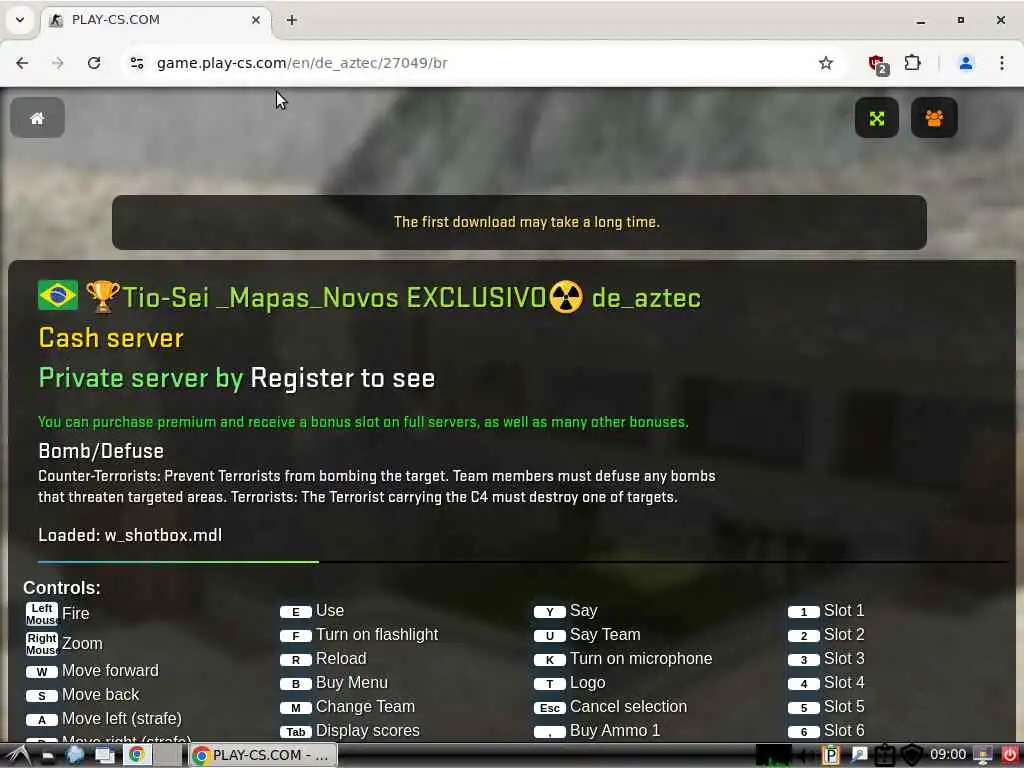Click the radioactive symbol in server title
Viewport: 1024px width, 768px height.
(566, 297)
